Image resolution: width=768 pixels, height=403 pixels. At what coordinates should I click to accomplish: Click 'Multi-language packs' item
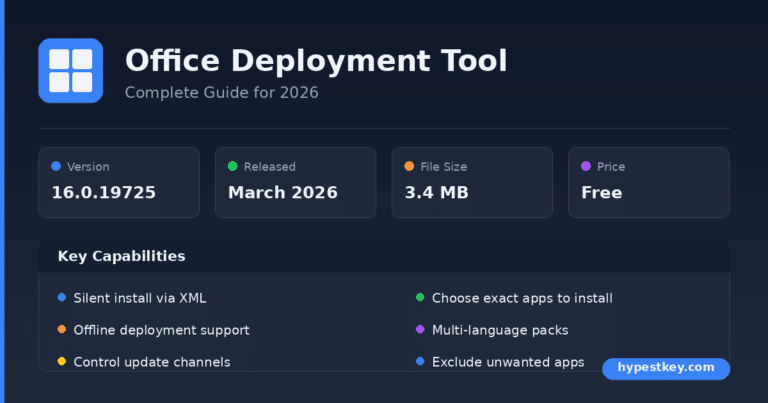(x=500, y=330)
